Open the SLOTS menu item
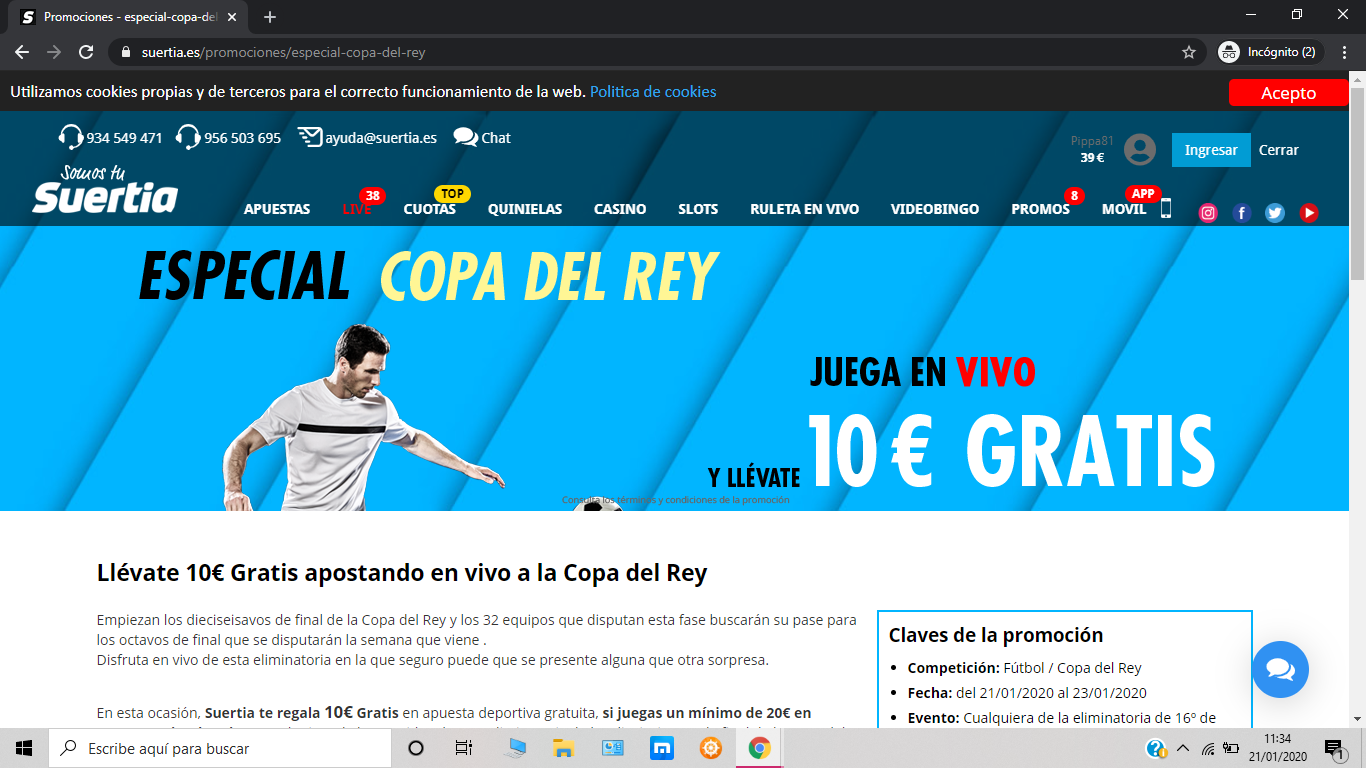This screenshot has width=1366, height=768. tap(698, 209)
